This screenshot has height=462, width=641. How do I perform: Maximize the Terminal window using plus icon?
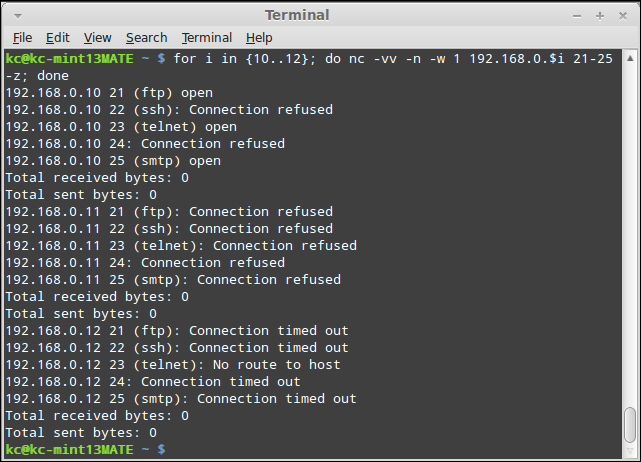tap(600, 16)
